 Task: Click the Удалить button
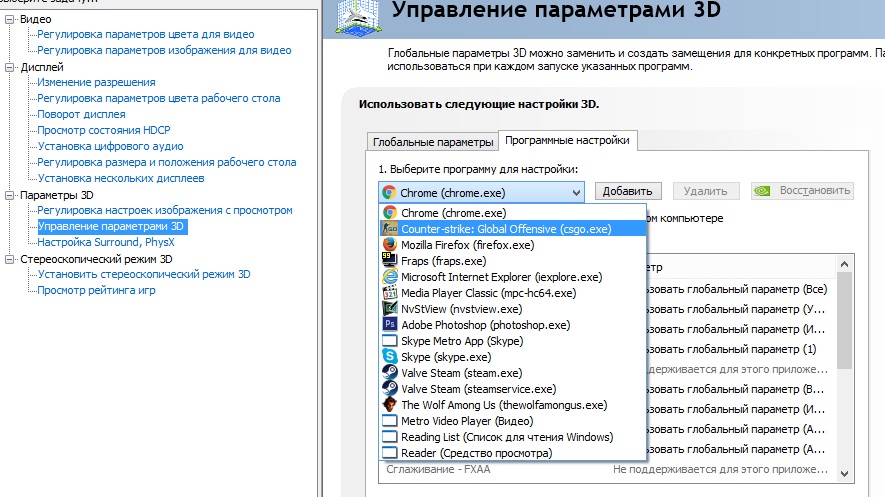706,191
